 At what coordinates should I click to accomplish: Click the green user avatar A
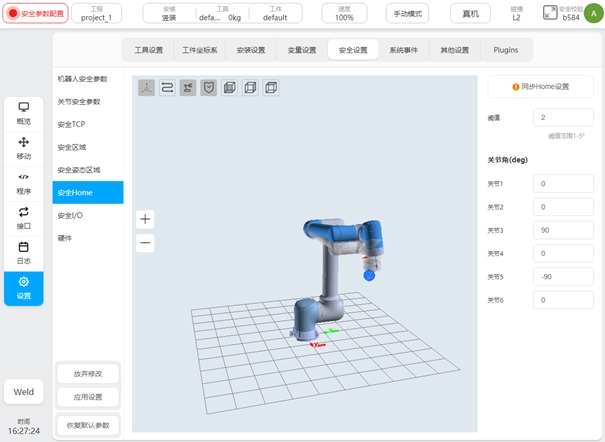tap(593, 13)
